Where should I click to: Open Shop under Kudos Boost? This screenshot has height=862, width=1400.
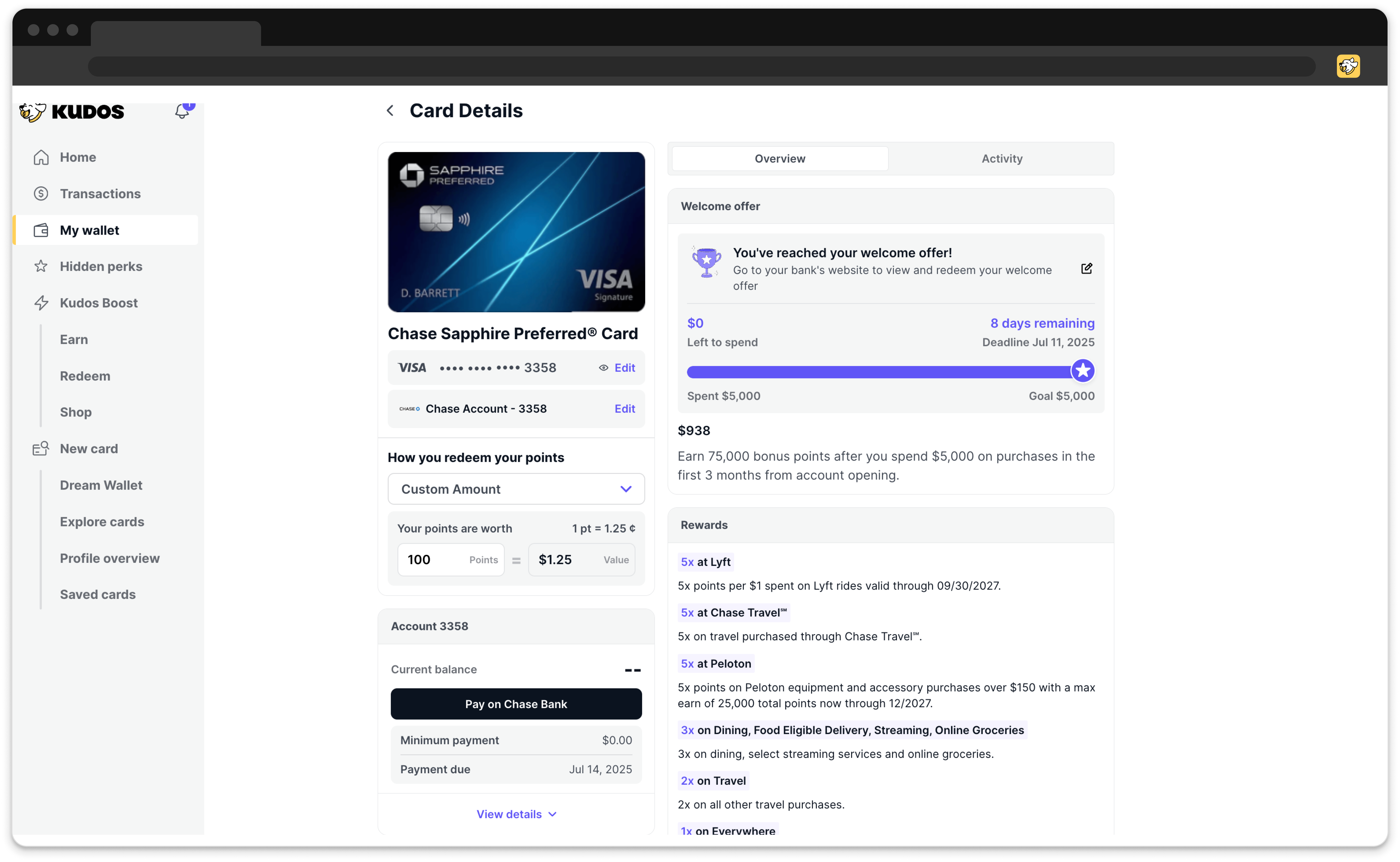[76, 412]
